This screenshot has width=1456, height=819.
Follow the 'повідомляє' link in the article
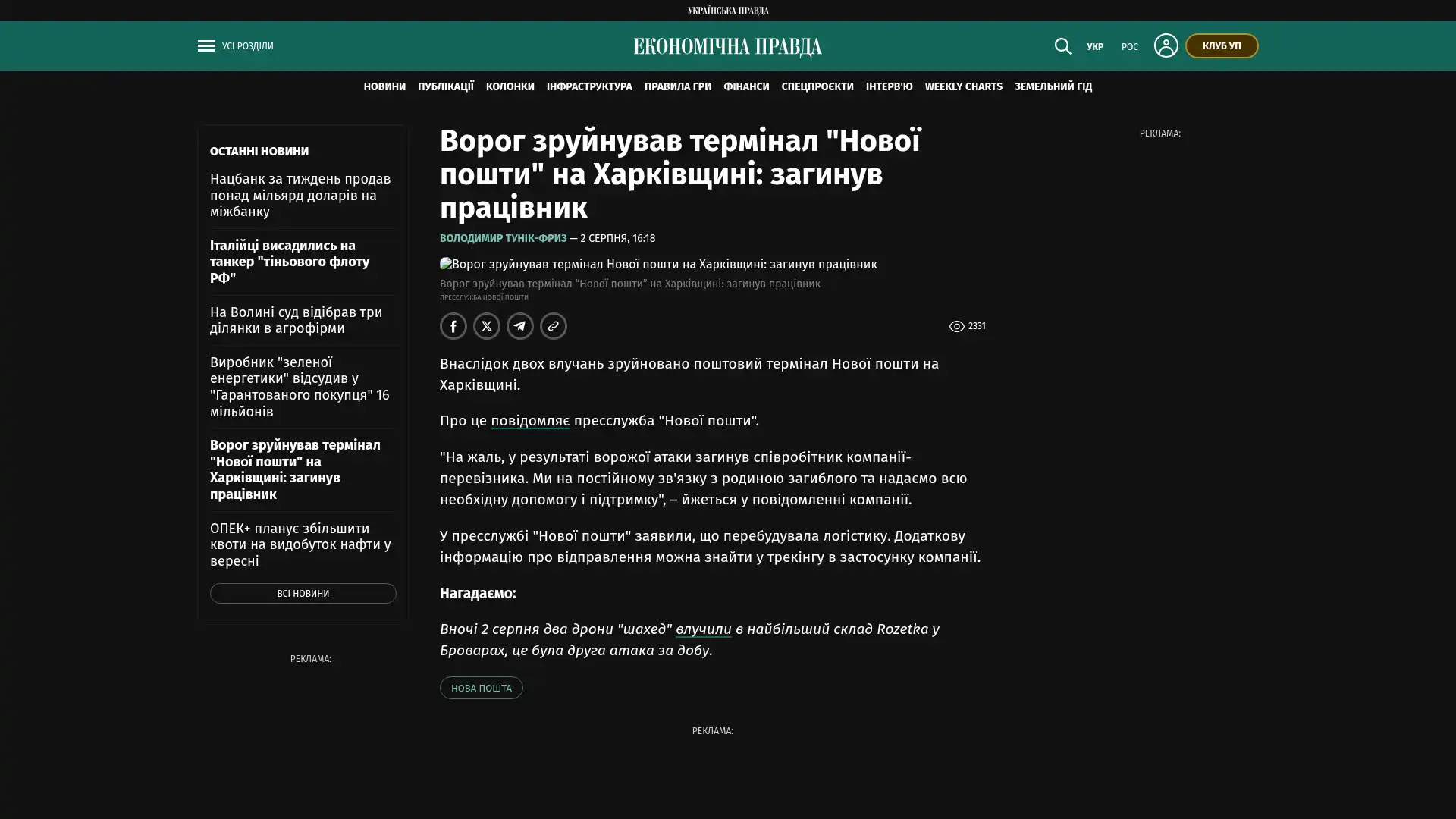(530, 420)
